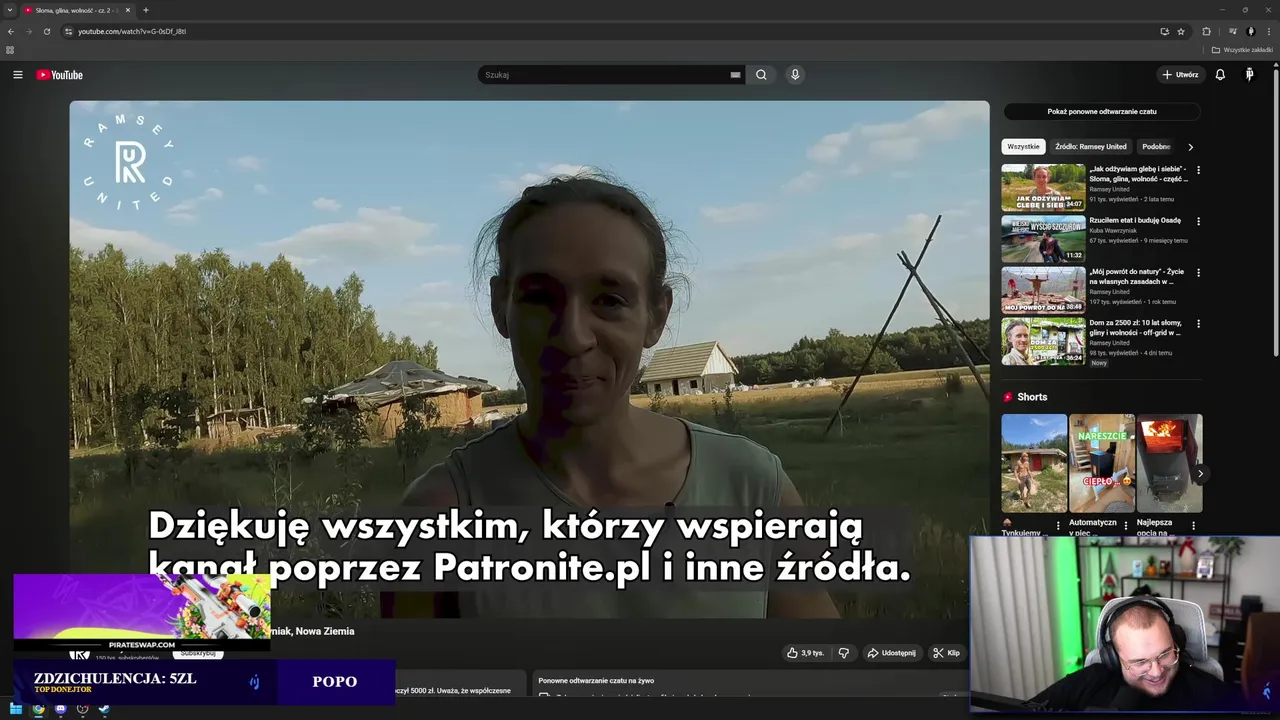Select the Wszystkie filter chip
Screen dimensions: 1280x720
tap(1023, 147)
